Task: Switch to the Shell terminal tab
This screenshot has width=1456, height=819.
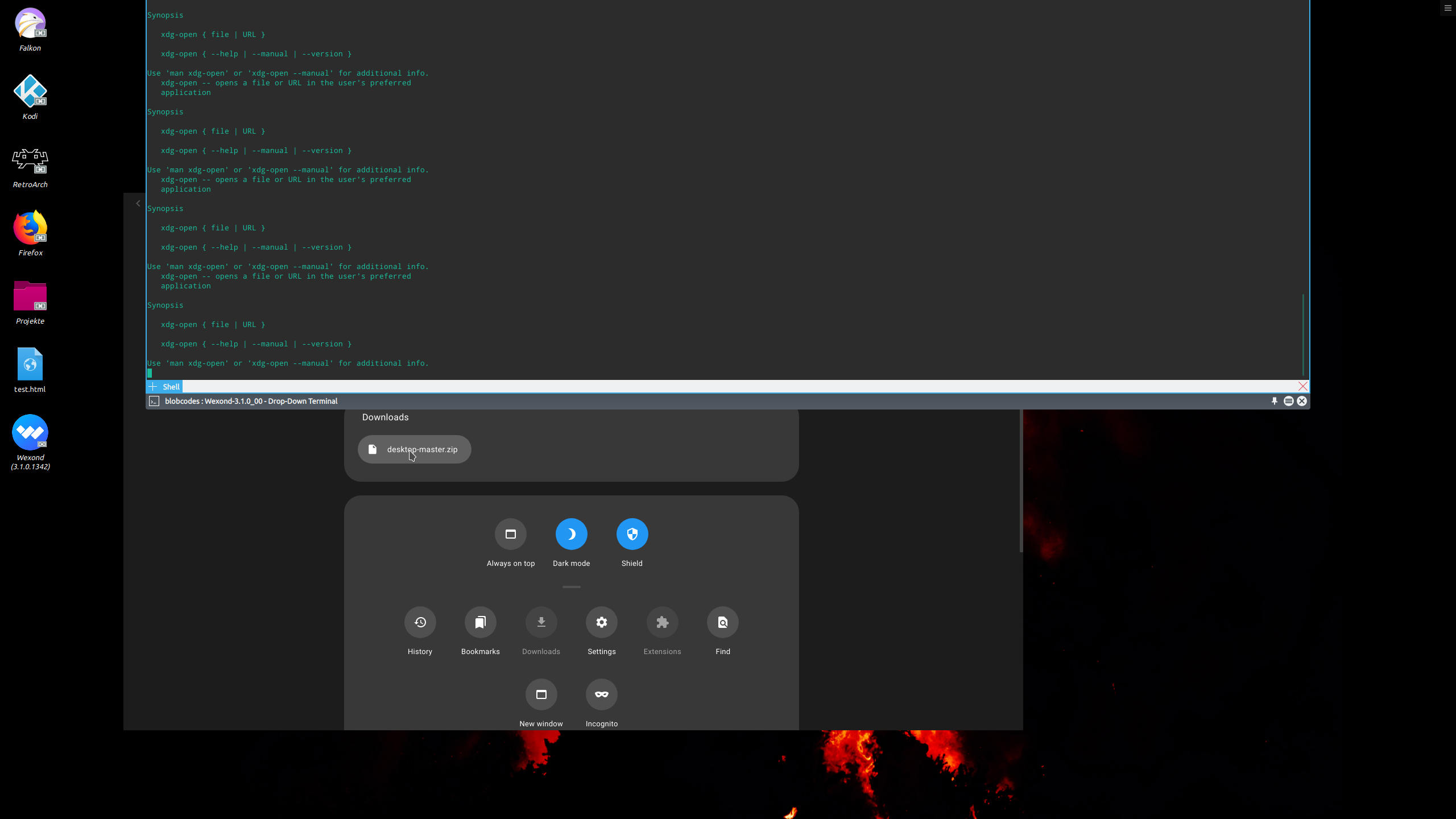Action: tap(171, 386)
